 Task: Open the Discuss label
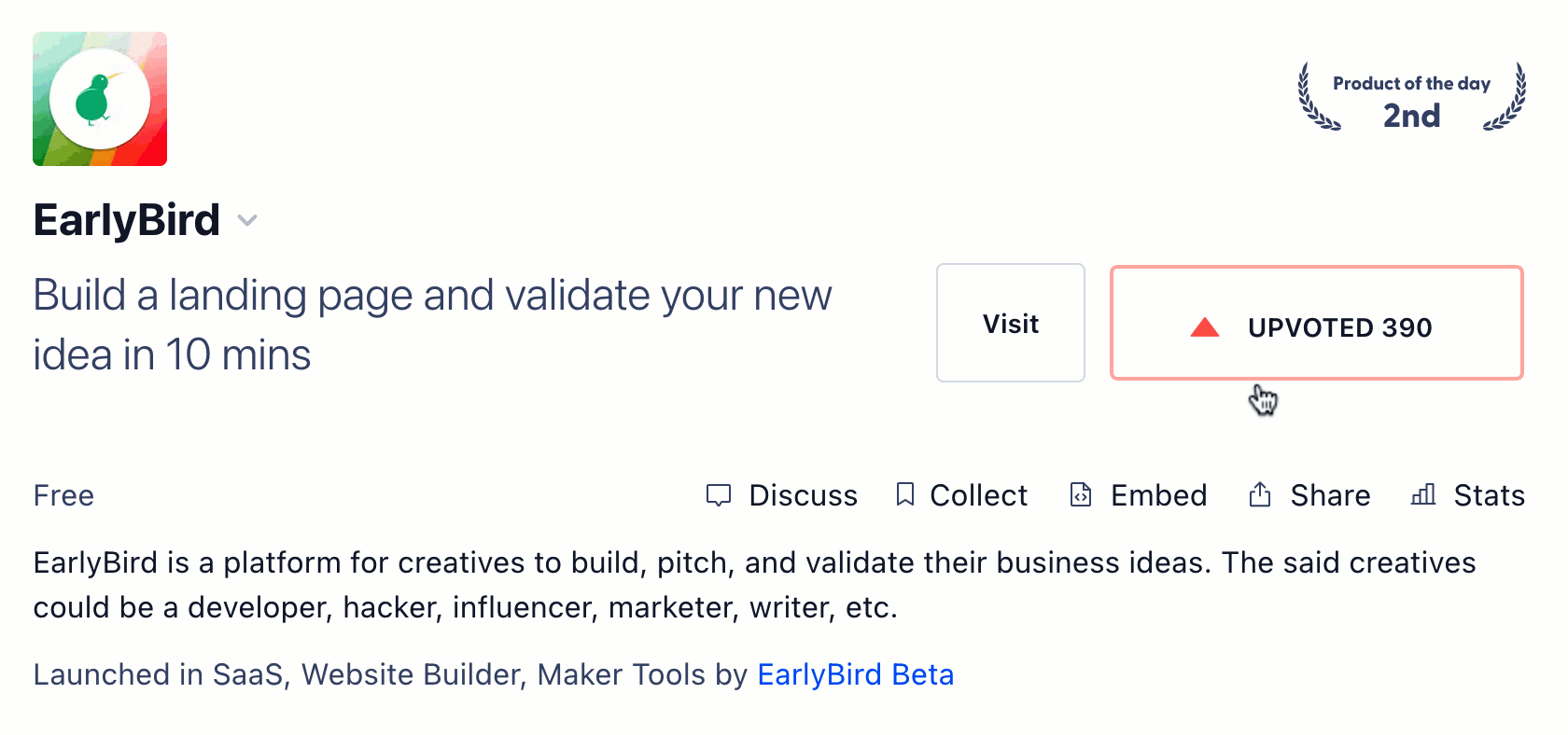pos(804,495)
